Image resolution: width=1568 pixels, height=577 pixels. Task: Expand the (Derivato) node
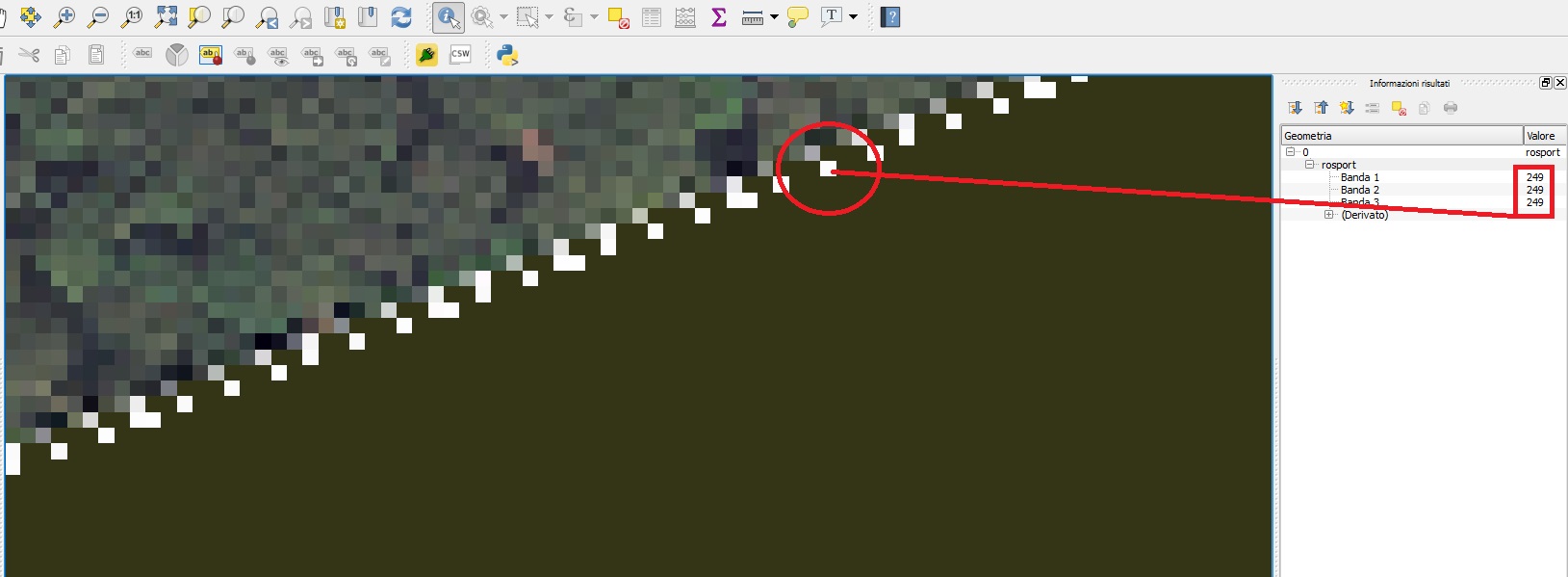pyautogui.click(x=1329, y=215)
